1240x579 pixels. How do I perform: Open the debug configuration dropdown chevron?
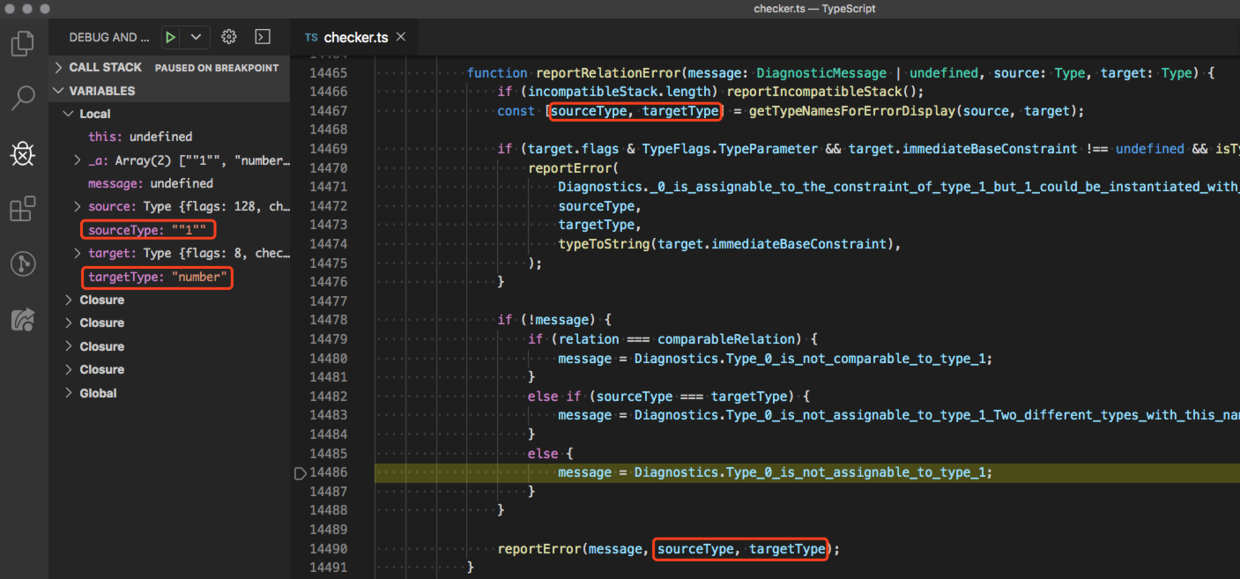(194, 36)
